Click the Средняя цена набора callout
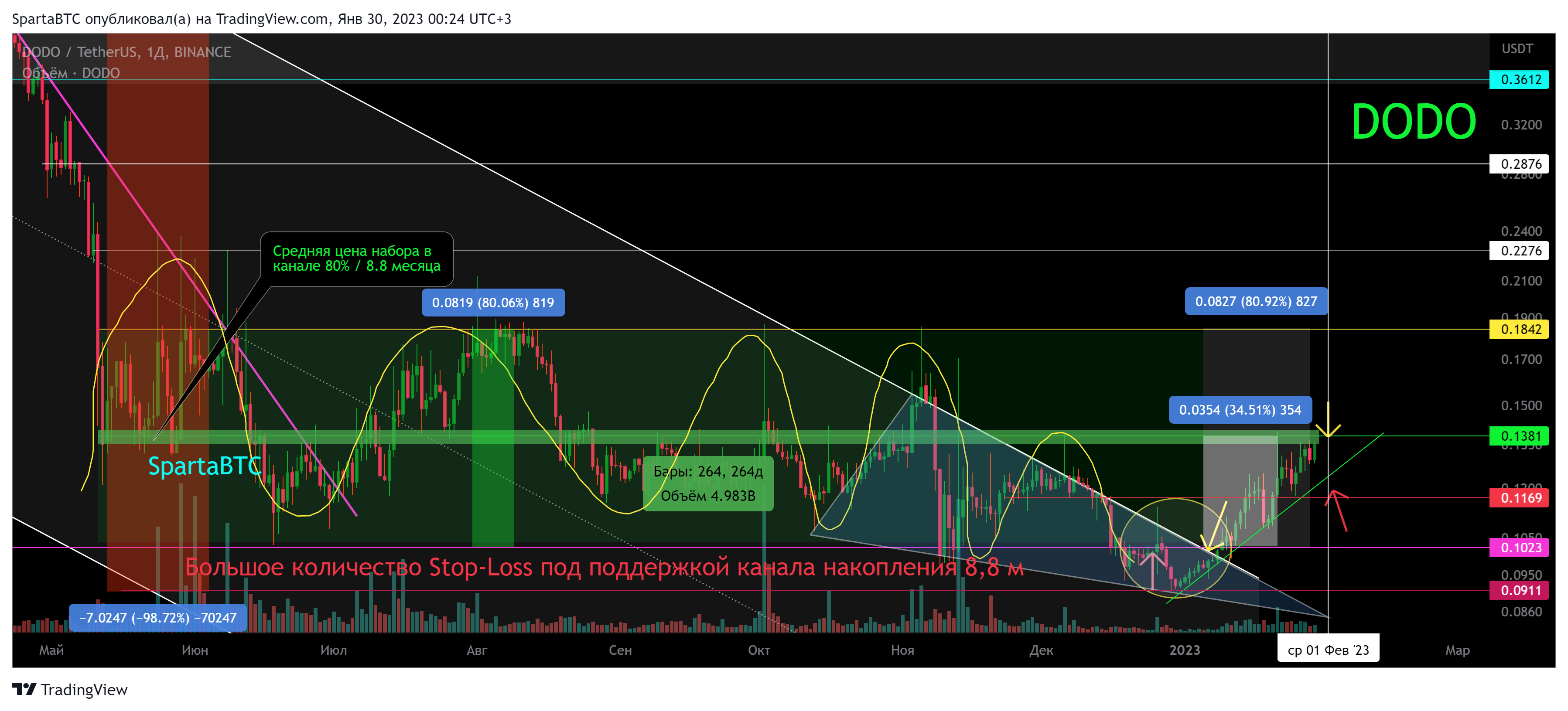Viewport: 1568px width, 711px height. [357, 259]
